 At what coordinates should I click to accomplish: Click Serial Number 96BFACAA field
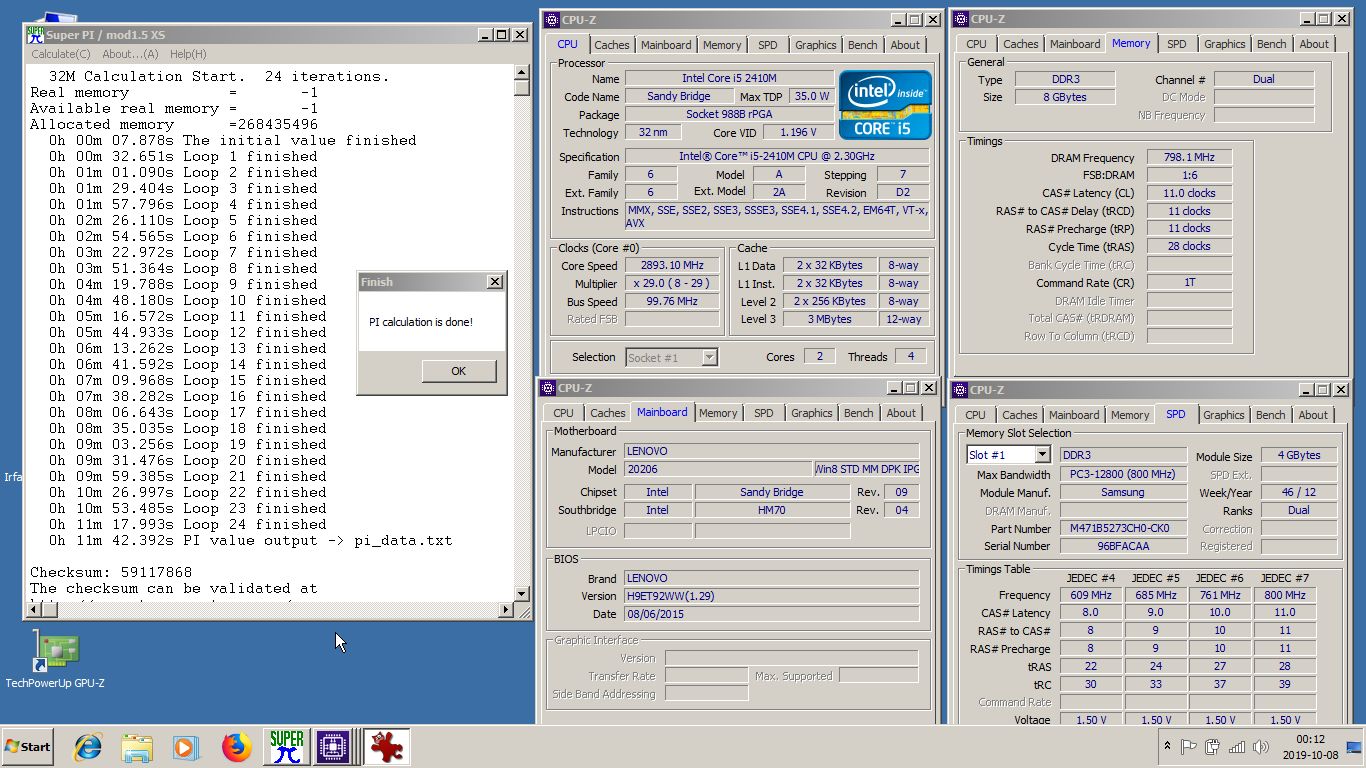1123,546
